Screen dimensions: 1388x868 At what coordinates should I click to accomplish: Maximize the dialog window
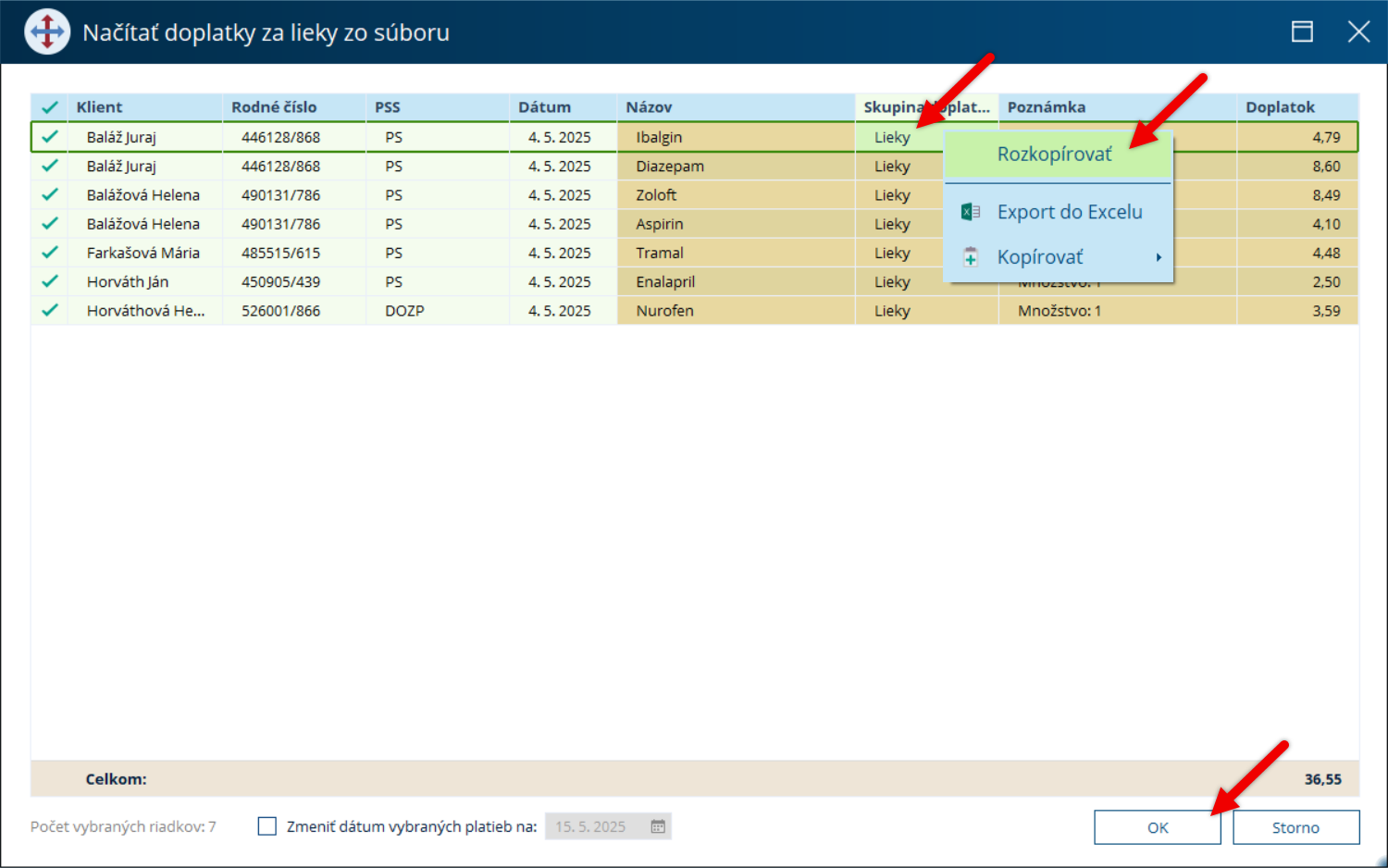1302,32
